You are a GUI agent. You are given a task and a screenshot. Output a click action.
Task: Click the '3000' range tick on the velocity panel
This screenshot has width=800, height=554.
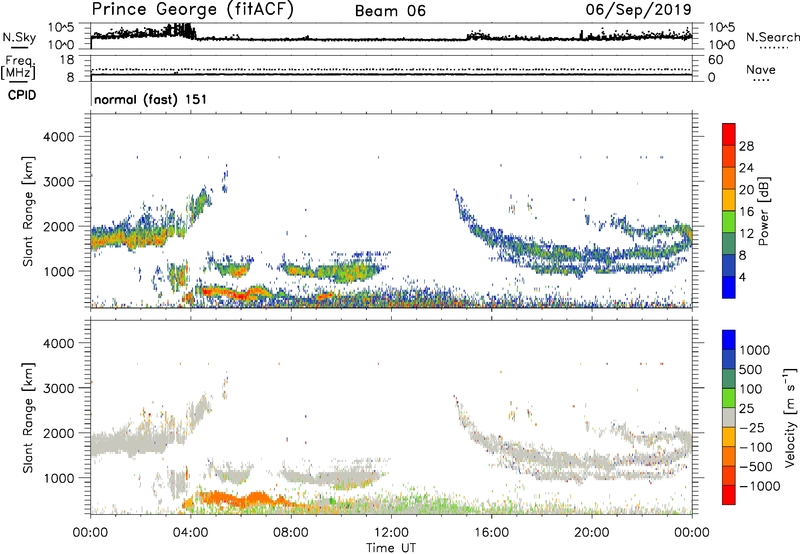(x=59, y=388)
